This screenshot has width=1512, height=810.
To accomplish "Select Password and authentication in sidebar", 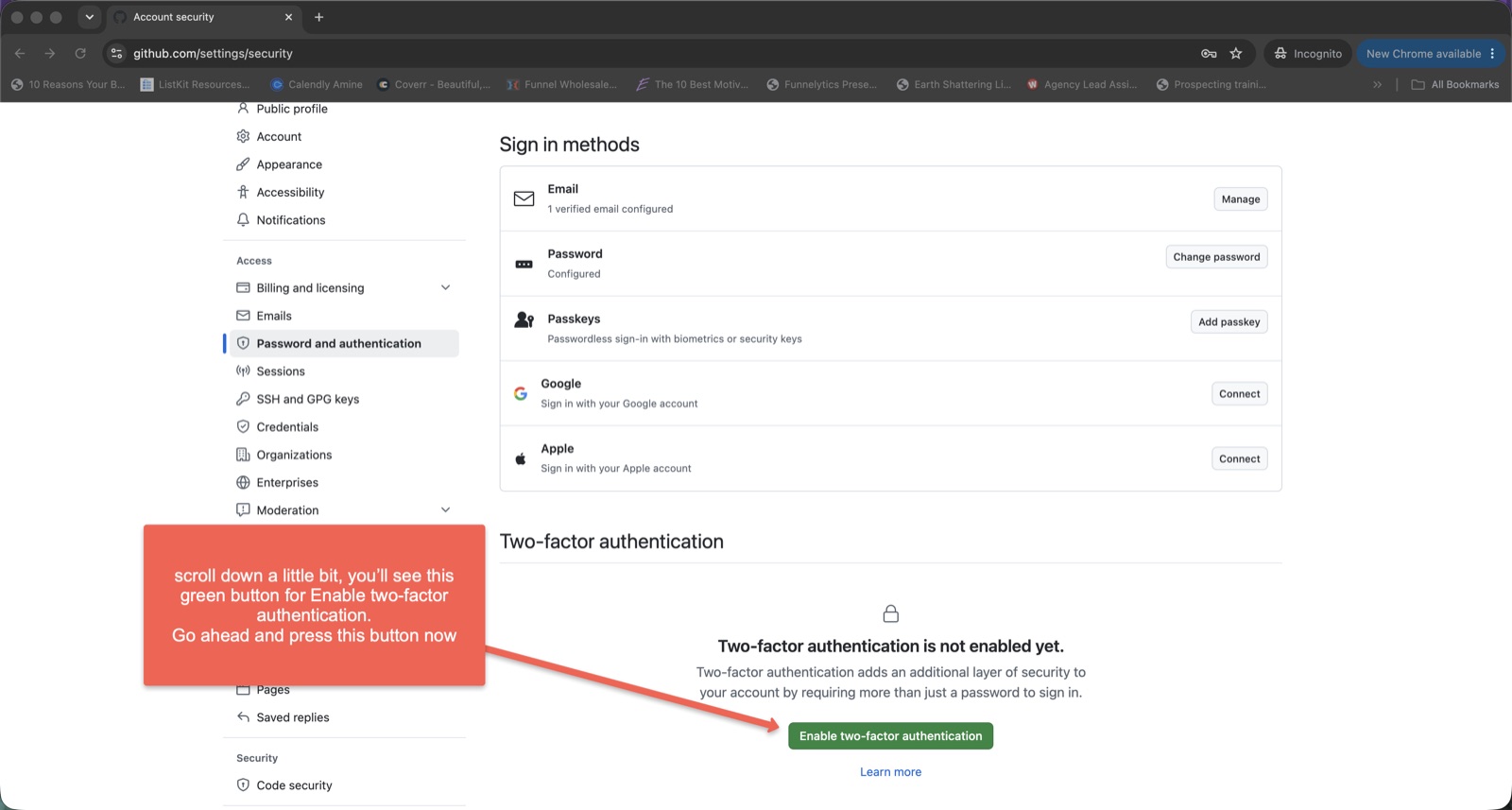I will pyautogui.click(x=345, y=343).
